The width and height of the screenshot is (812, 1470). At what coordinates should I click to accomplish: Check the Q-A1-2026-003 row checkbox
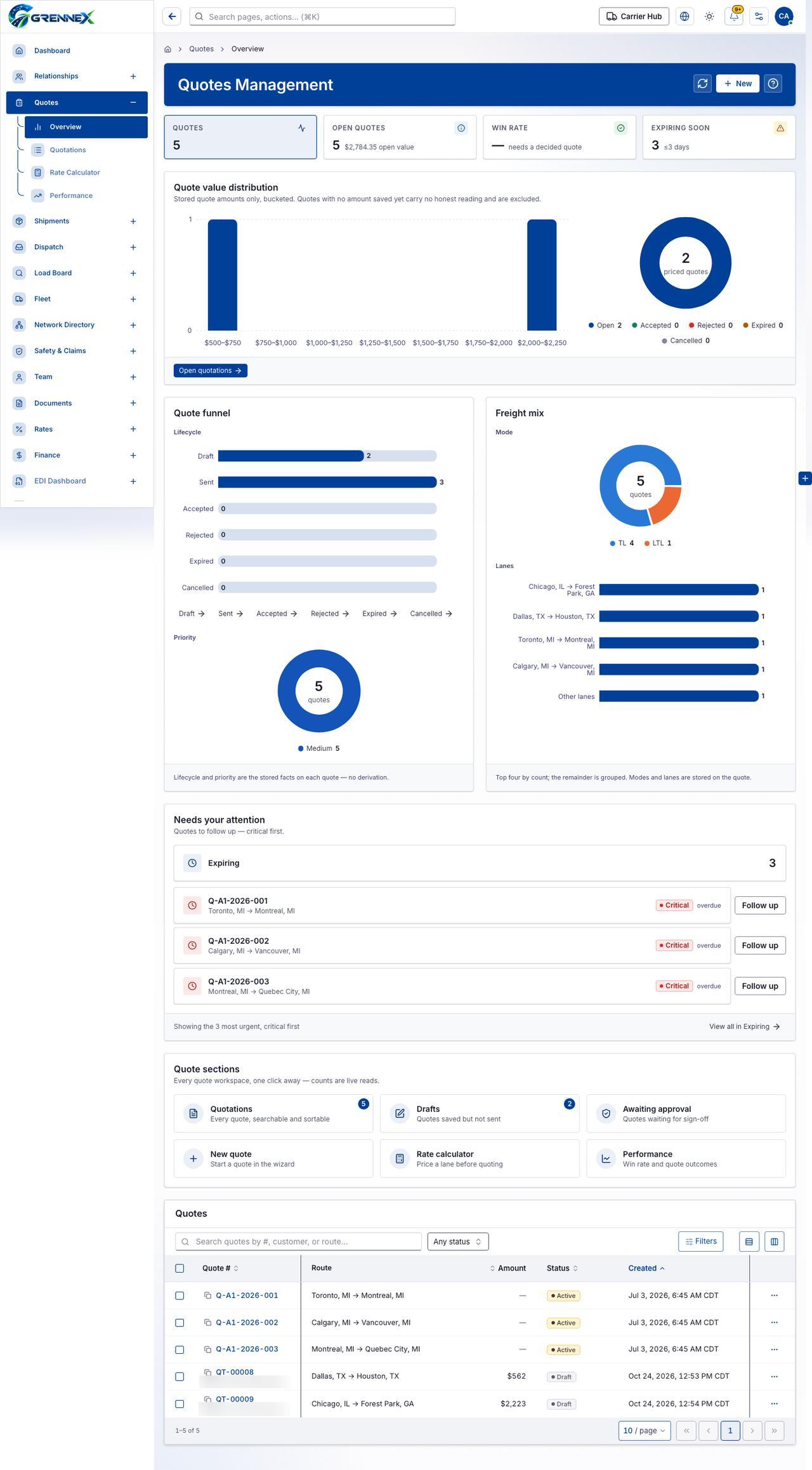point(180,1349)
